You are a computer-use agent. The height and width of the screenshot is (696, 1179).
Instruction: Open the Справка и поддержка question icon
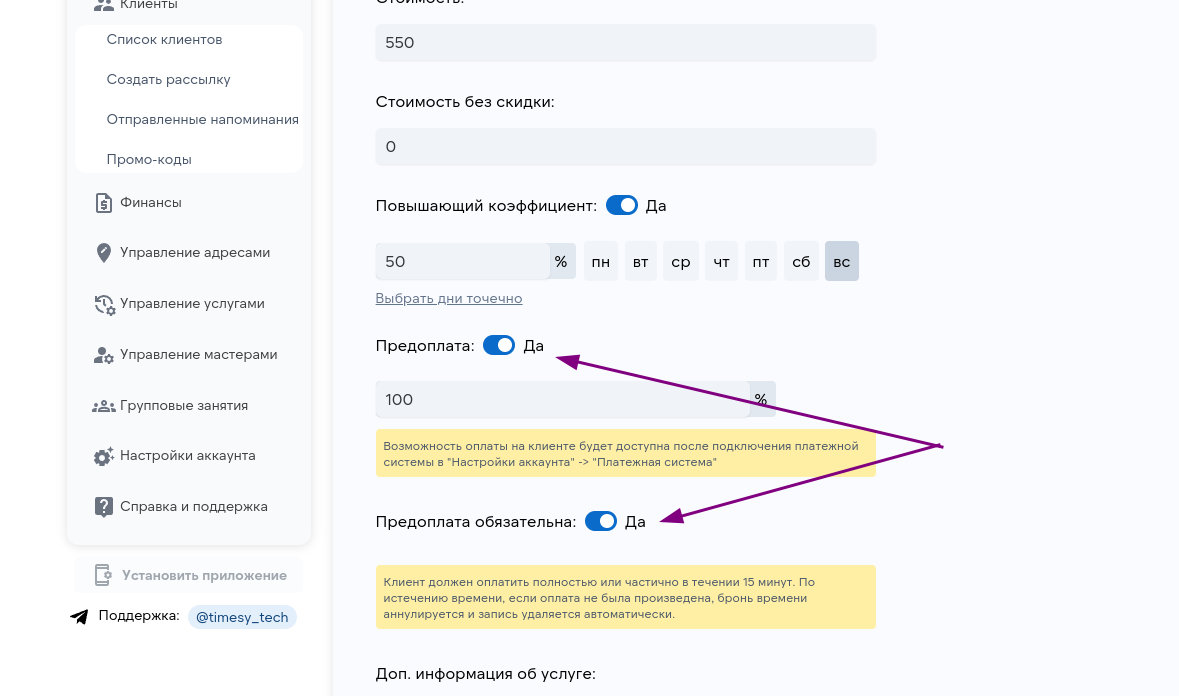click(105, 506)
